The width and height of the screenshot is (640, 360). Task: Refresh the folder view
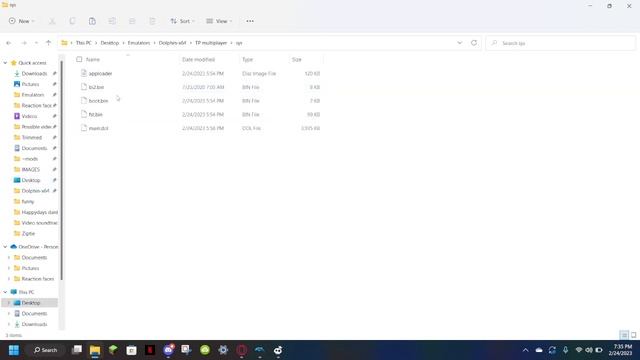(474, 43)
